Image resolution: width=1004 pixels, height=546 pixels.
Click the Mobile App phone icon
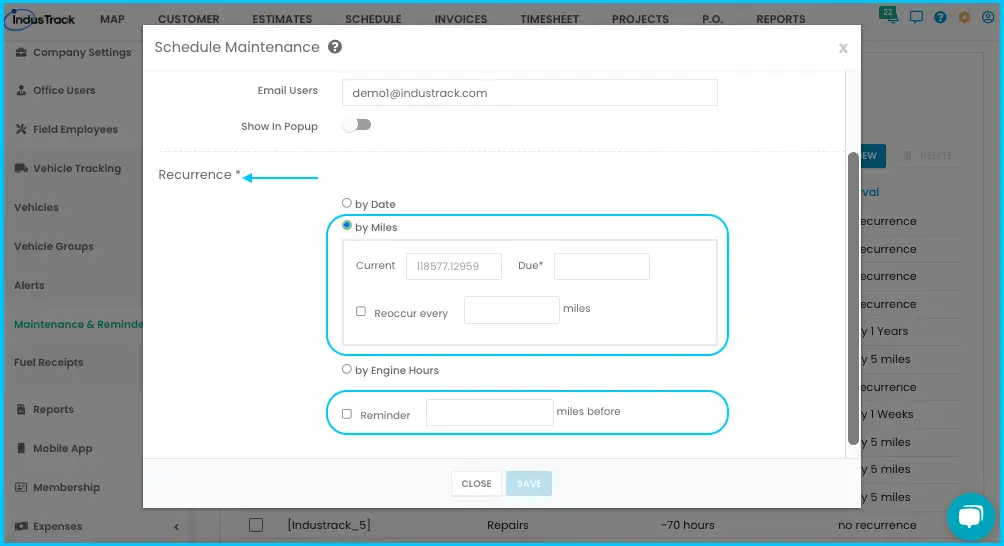pos(21,448)
